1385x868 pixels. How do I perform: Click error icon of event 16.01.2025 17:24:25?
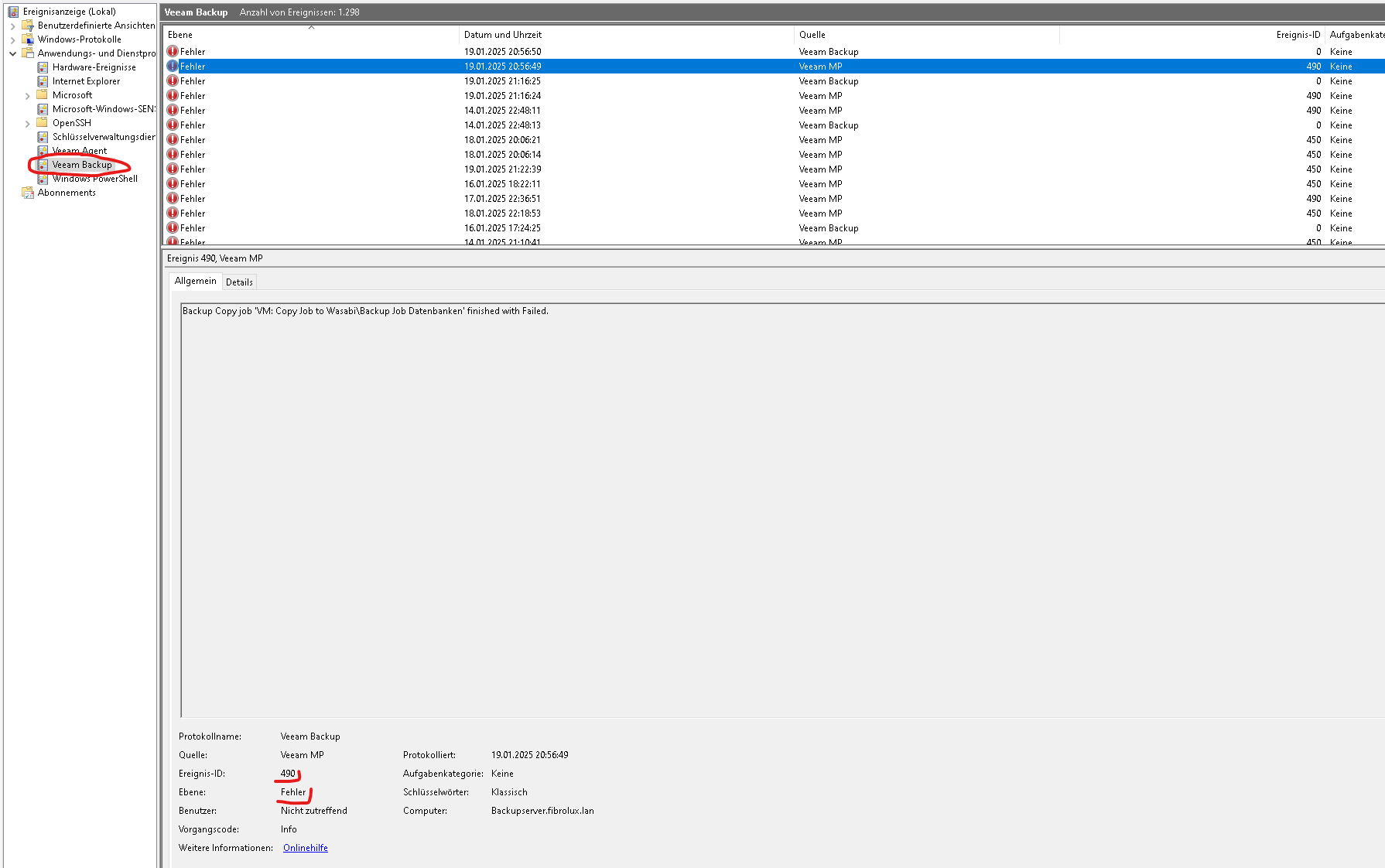[173, 228]
